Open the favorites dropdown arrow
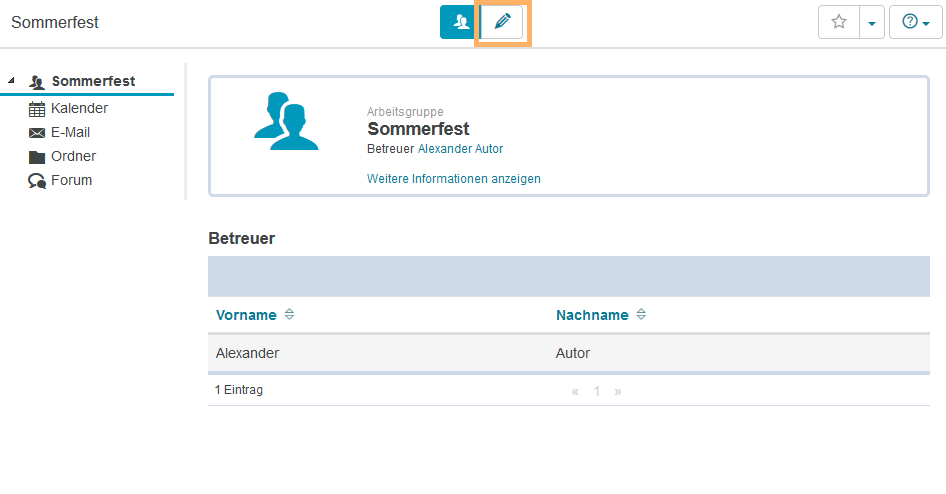The image size is (946, 494). [x=872, y=22]
